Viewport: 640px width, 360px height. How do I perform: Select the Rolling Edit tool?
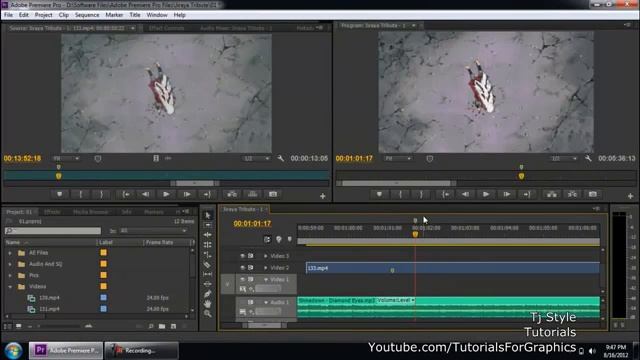(x=208, y=244)
